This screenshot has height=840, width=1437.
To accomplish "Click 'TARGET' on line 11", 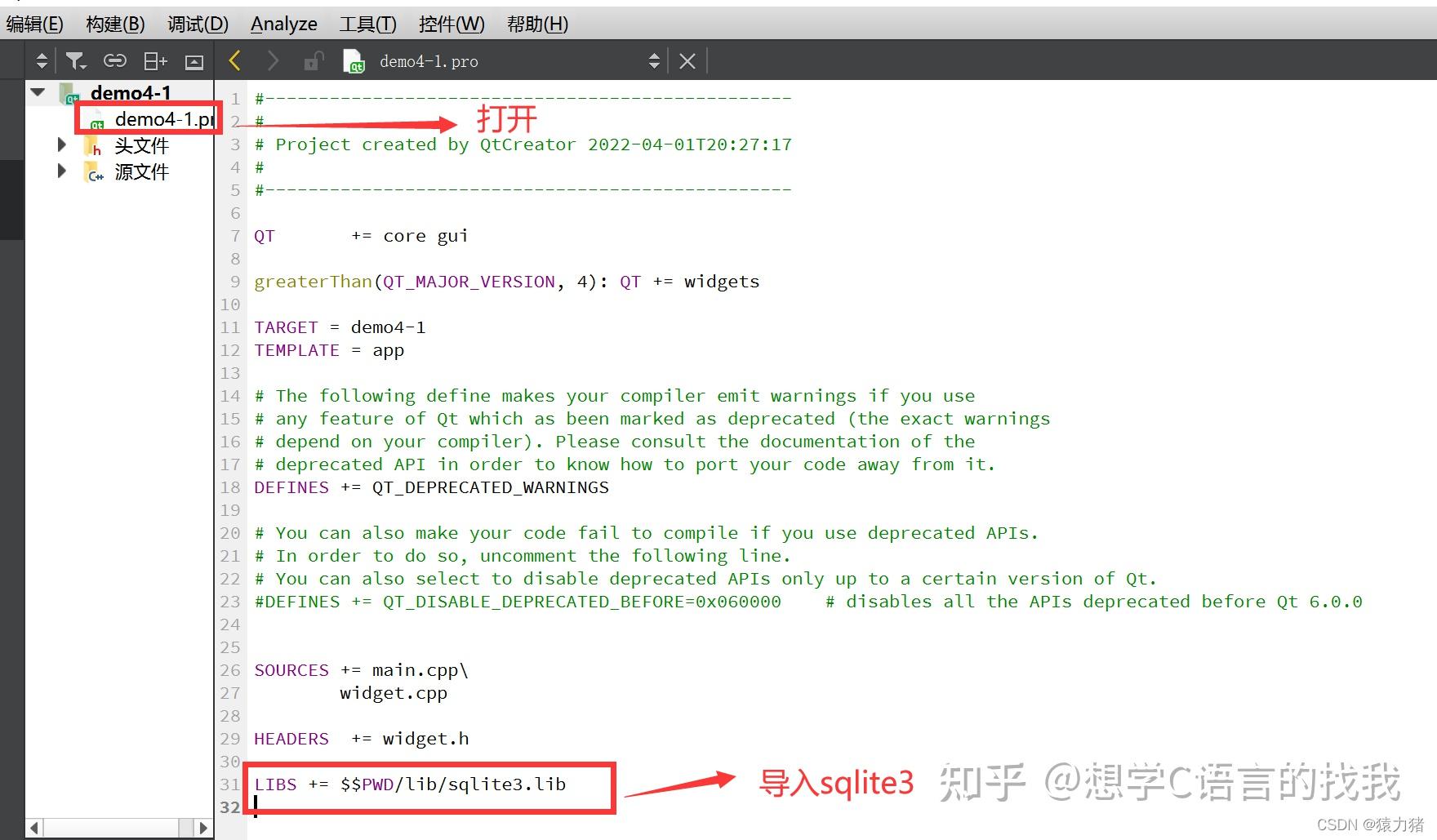I will click(x=286, y=327).
